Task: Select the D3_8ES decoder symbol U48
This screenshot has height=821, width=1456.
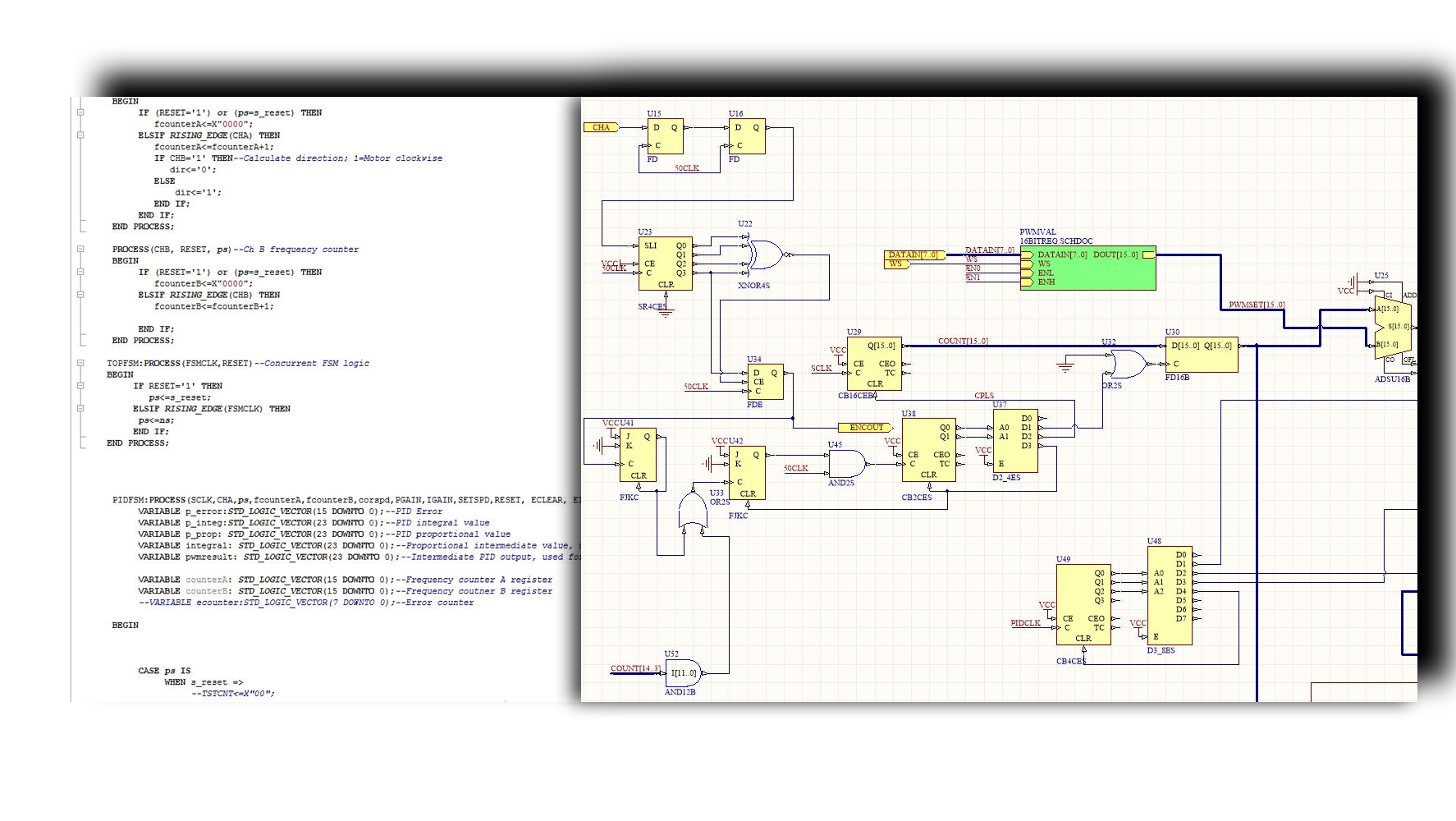Action: pyautogui.click(x=1170, y=595)
